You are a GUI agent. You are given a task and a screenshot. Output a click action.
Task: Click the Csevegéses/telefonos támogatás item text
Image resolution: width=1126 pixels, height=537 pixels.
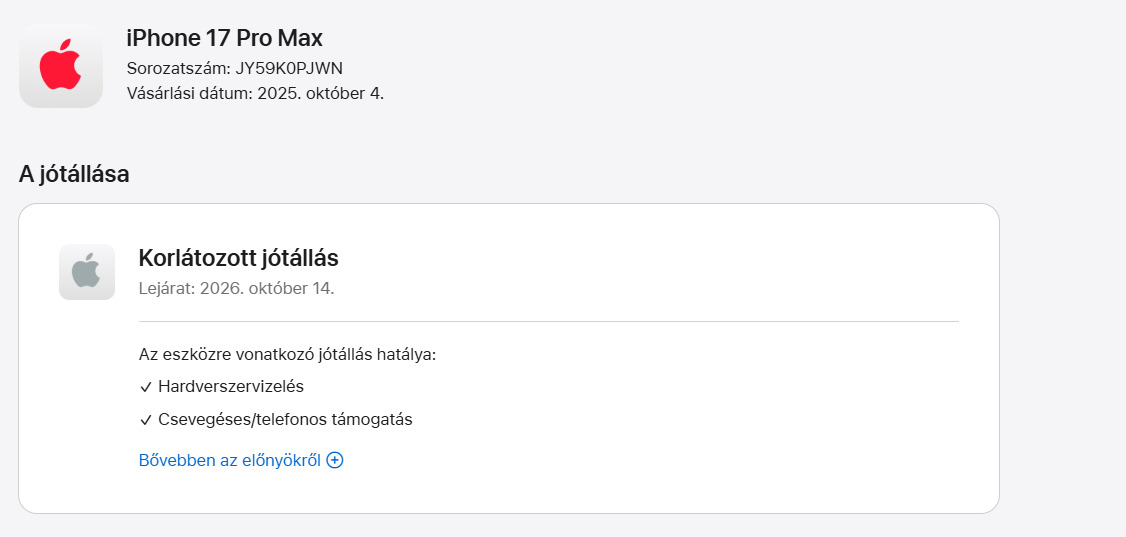[x=285, y=420]
